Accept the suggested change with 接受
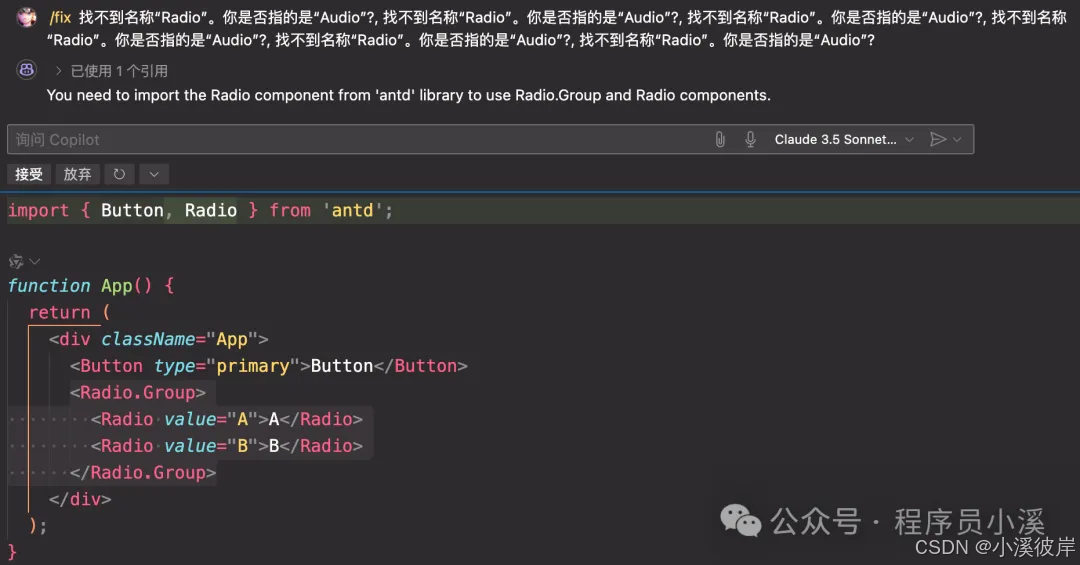 point(29,174)
